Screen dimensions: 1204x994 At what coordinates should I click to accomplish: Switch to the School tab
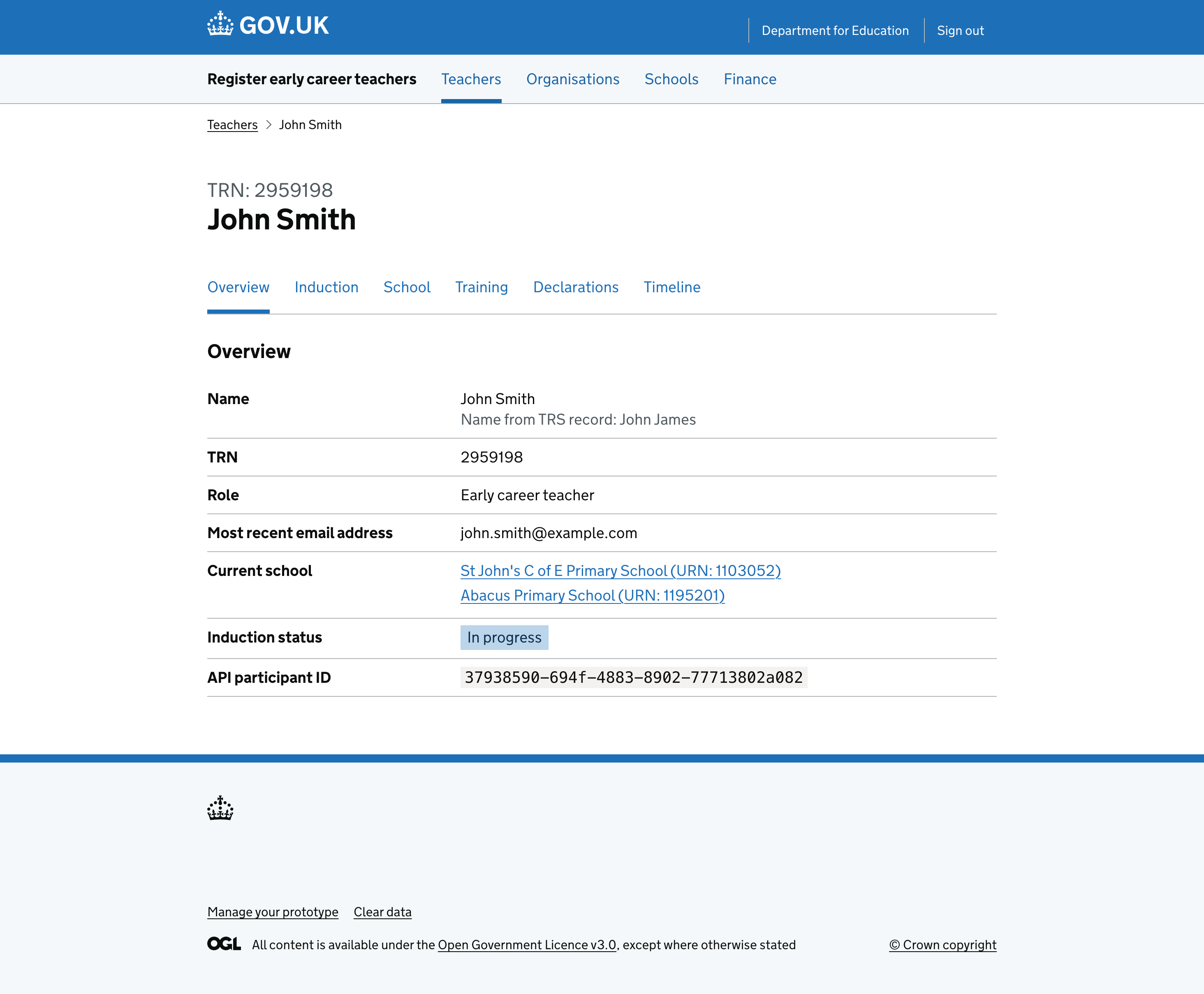pos(407,287)
